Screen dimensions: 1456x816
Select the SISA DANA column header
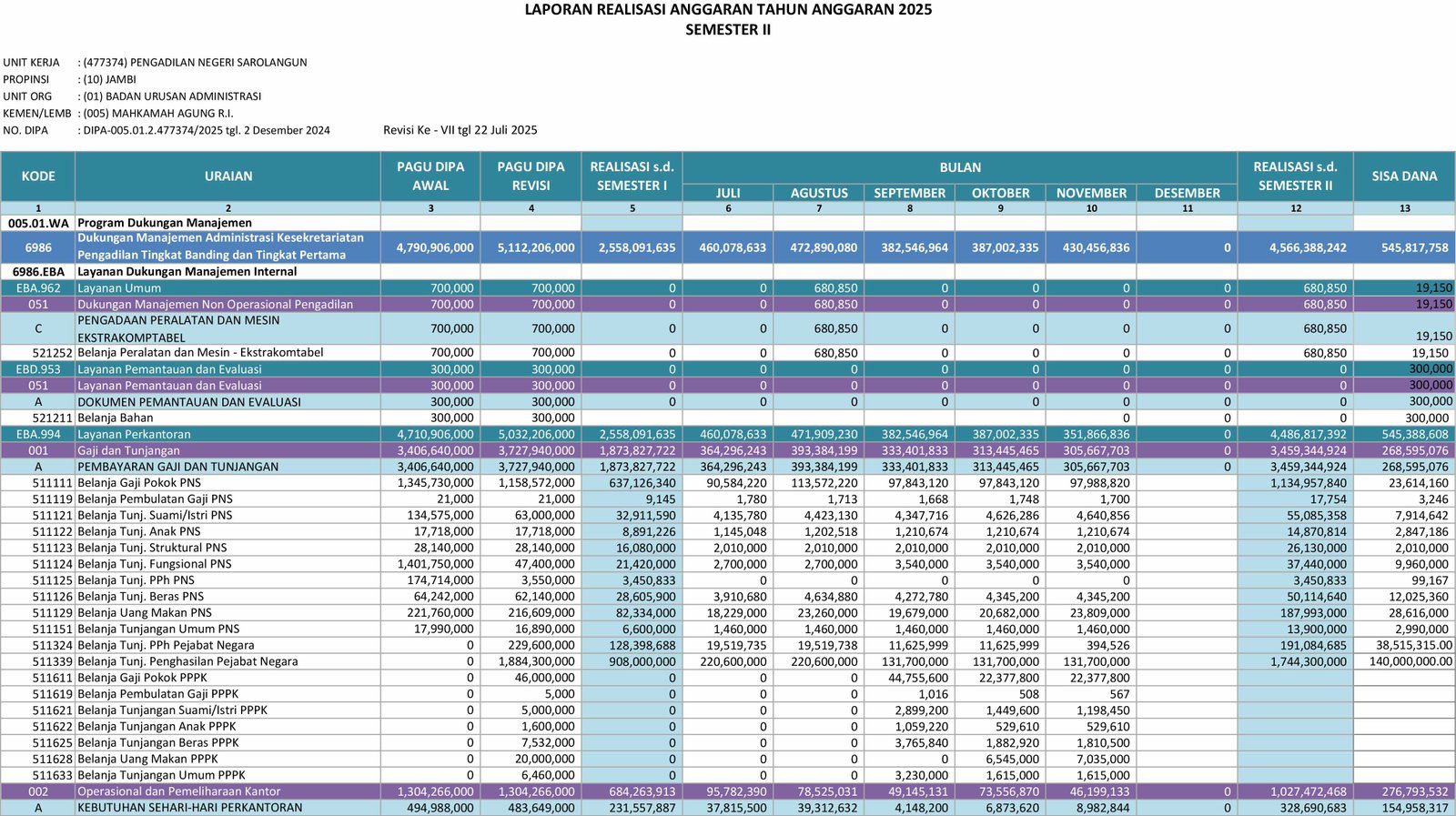click(x=1404, y=176)
